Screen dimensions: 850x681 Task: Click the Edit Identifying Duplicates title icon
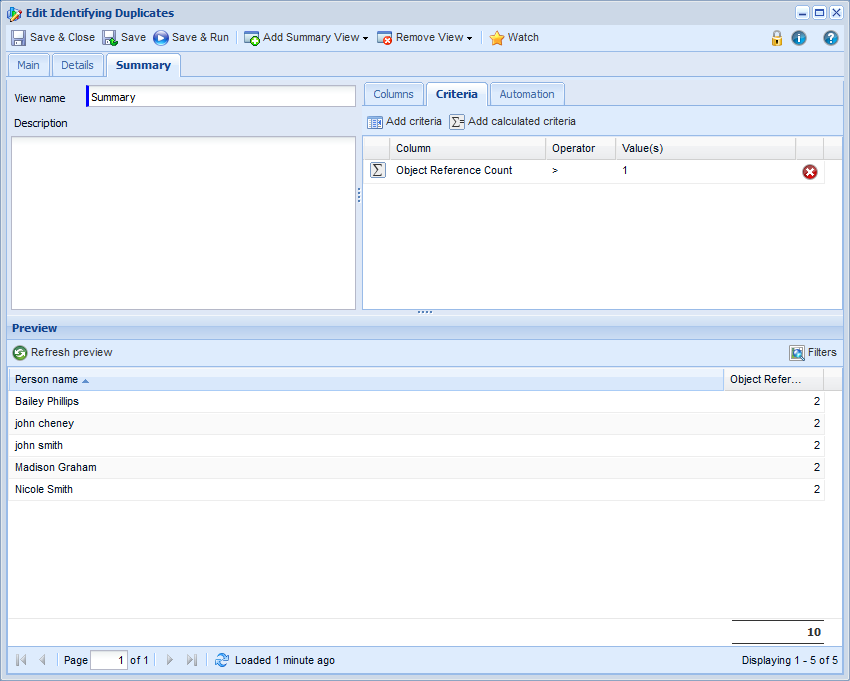15,14
